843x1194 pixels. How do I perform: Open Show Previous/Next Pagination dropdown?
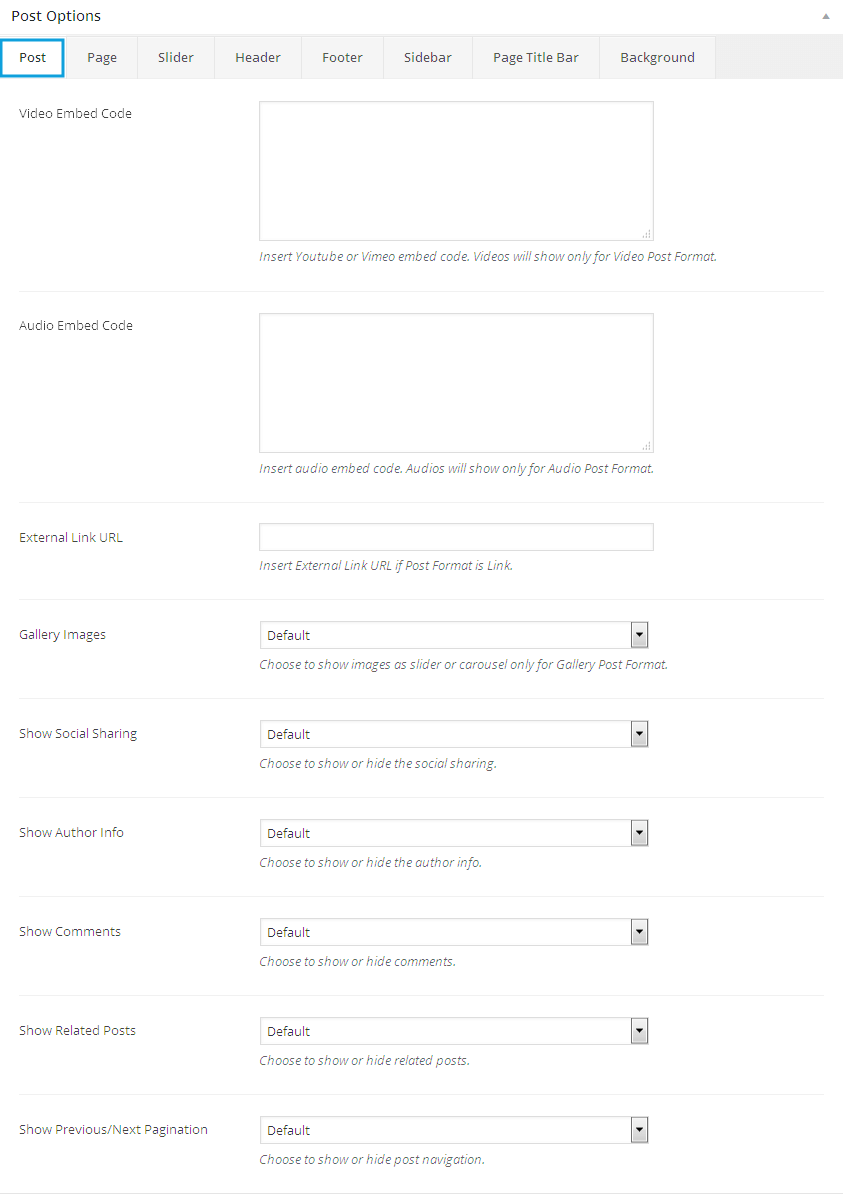[454, 1130]
